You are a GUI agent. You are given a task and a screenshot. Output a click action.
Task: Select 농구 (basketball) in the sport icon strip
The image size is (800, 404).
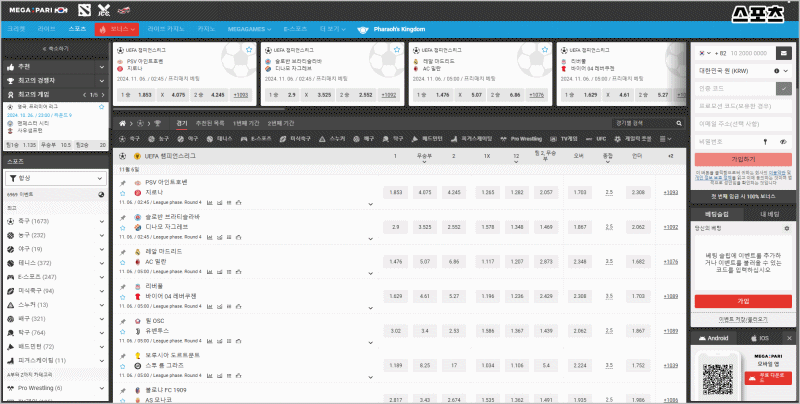pos(159,139)
